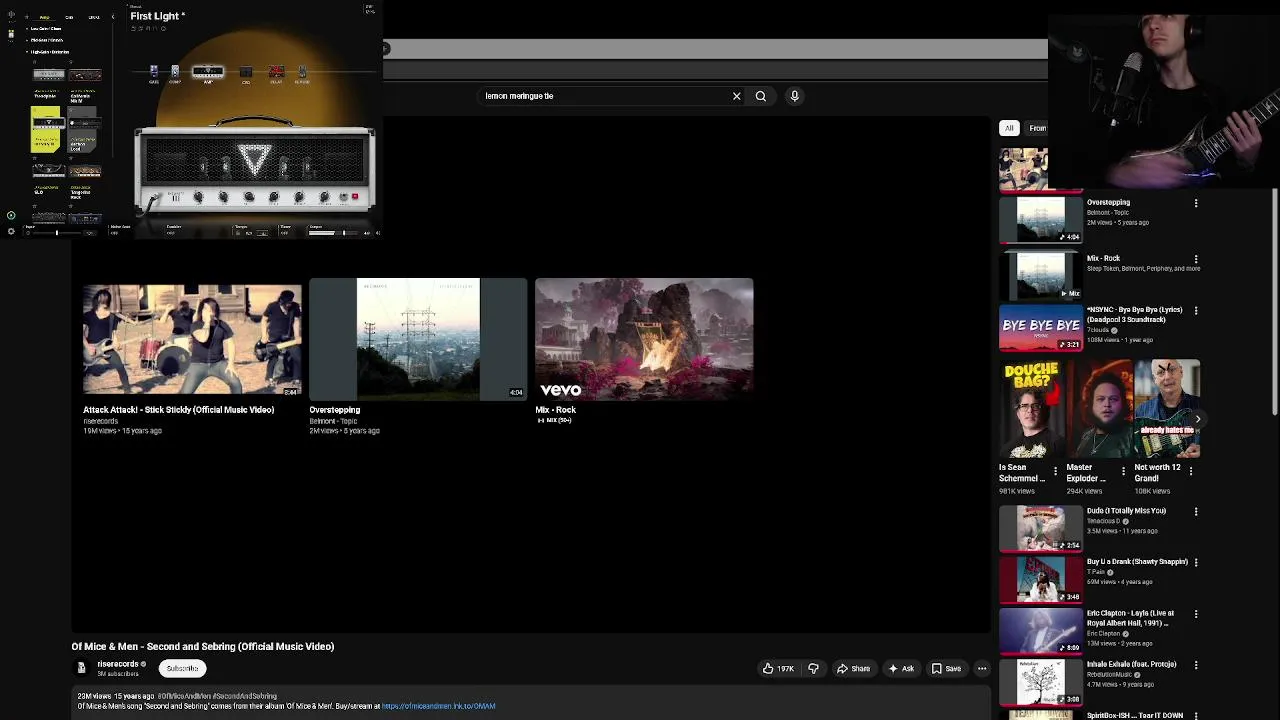This screenshot has height=720, width=1280.
Task: Click the Ask button
Action: point(901,669)
